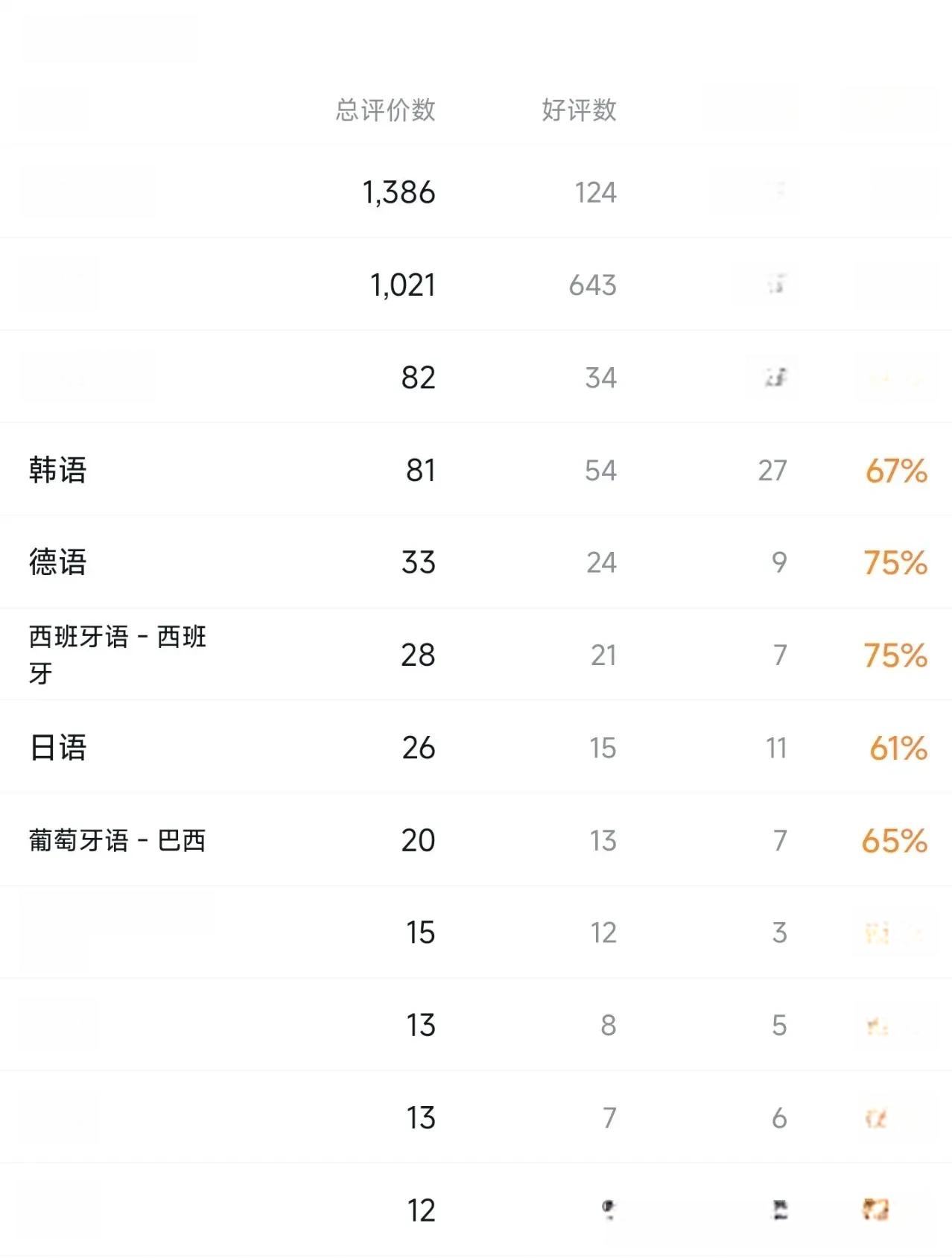
Task: Click the 65% rating for 葡萄牙语
Action: [895, 841]
